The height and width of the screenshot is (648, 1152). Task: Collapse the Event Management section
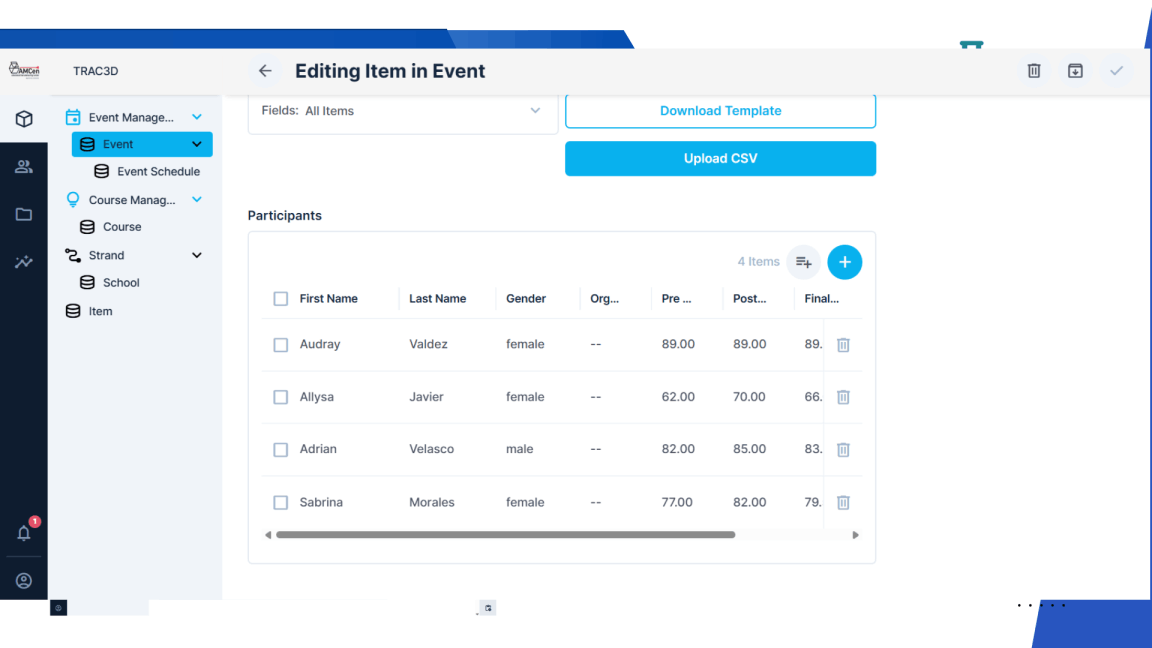[x=198, y=117]
